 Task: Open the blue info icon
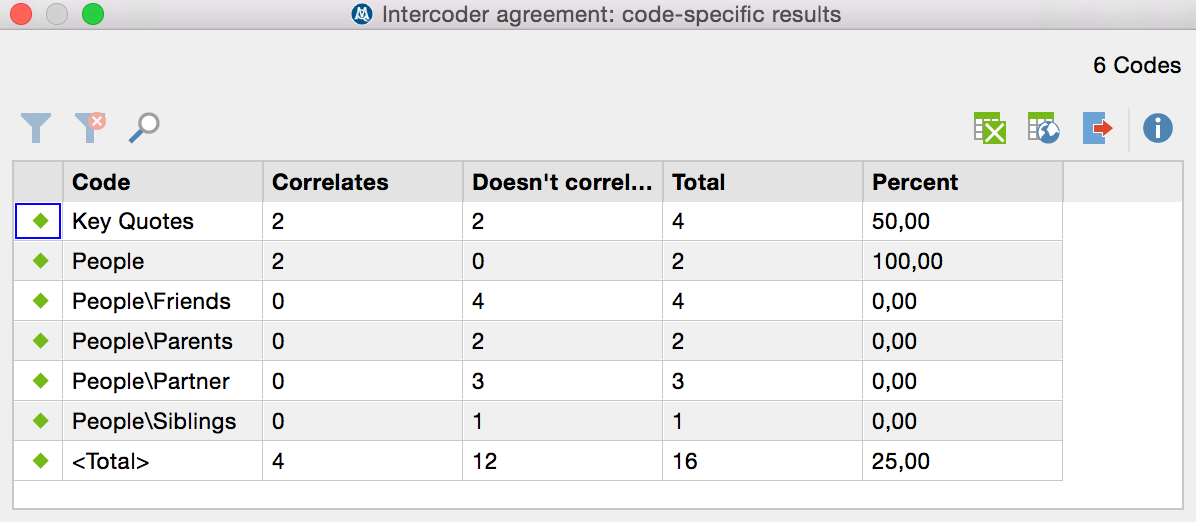tap(1157, 128)
